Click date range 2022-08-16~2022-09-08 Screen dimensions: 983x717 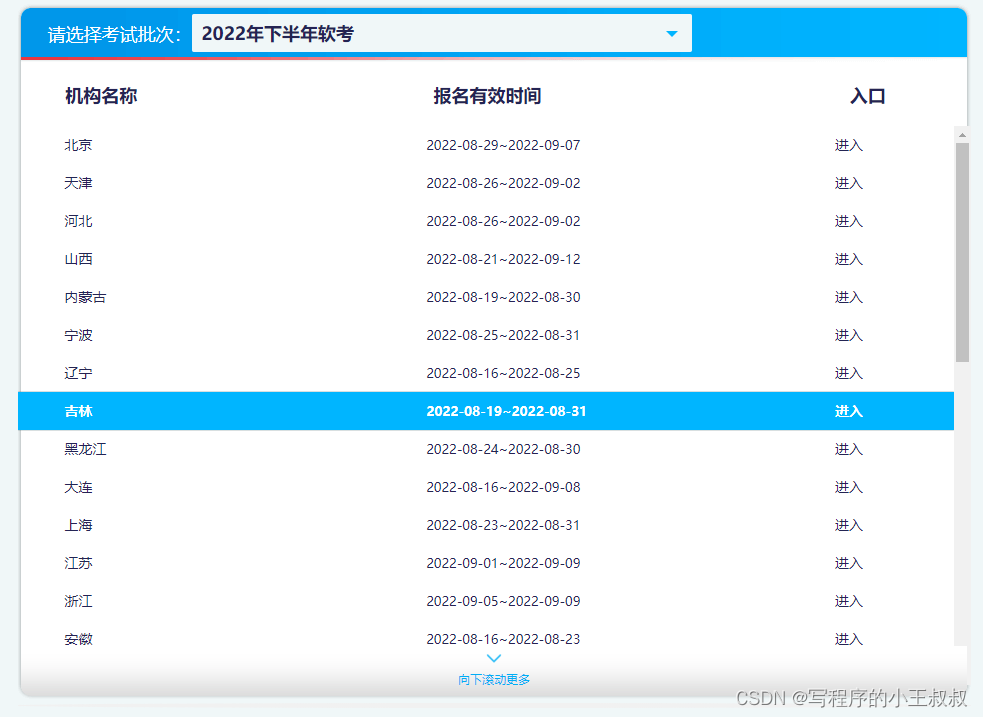[503, 488]
